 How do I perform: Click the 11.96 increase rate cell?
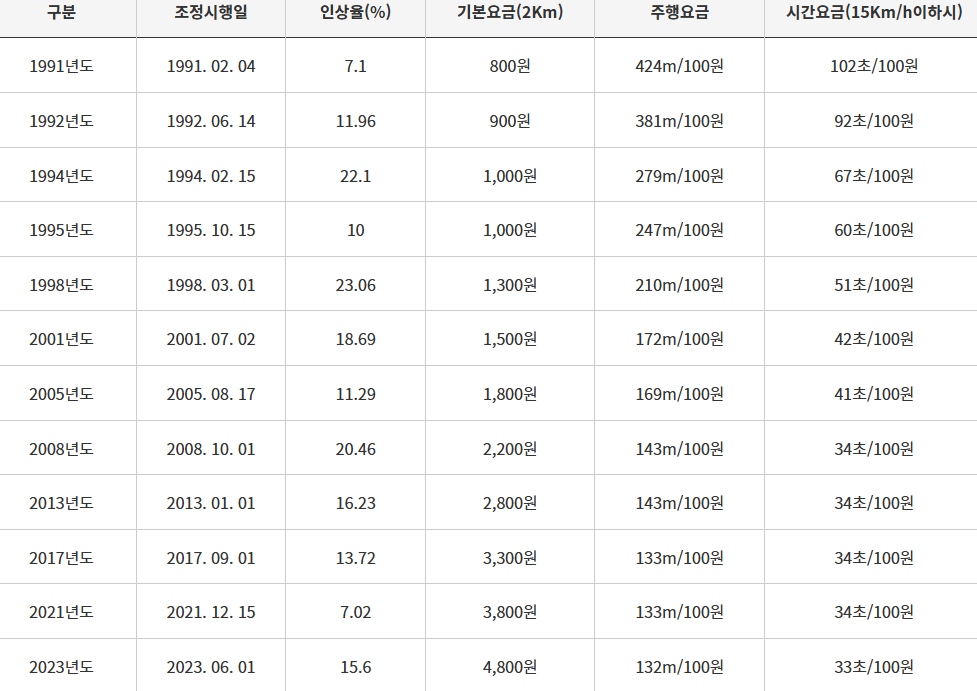click(x=355, y=121)
